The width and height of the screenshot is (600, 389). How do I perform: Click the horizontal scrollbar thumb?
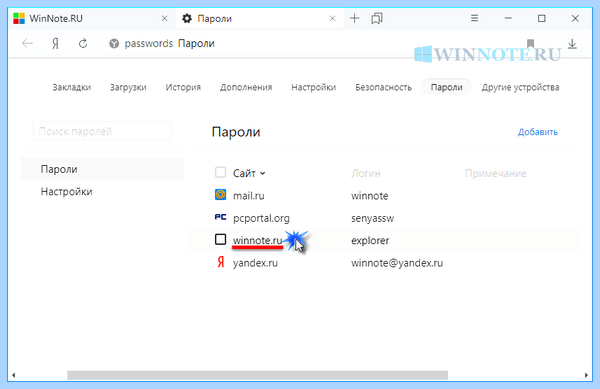258,375
